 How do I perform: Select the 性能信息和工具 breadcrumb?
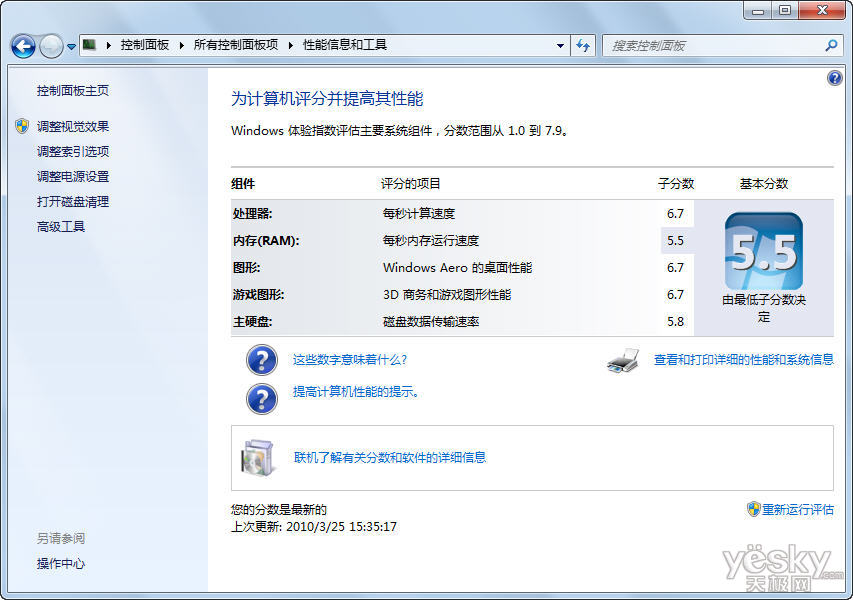tap(344, 45)
